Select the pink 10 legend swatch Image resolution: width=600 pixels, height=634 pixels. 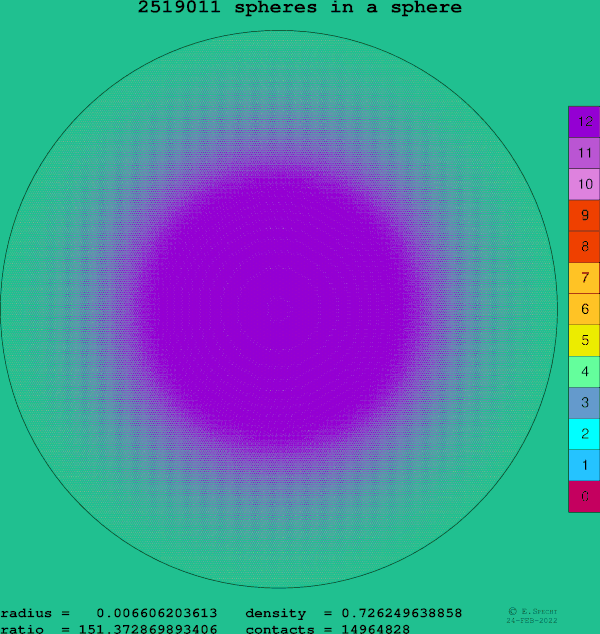(x=584, y=184)
